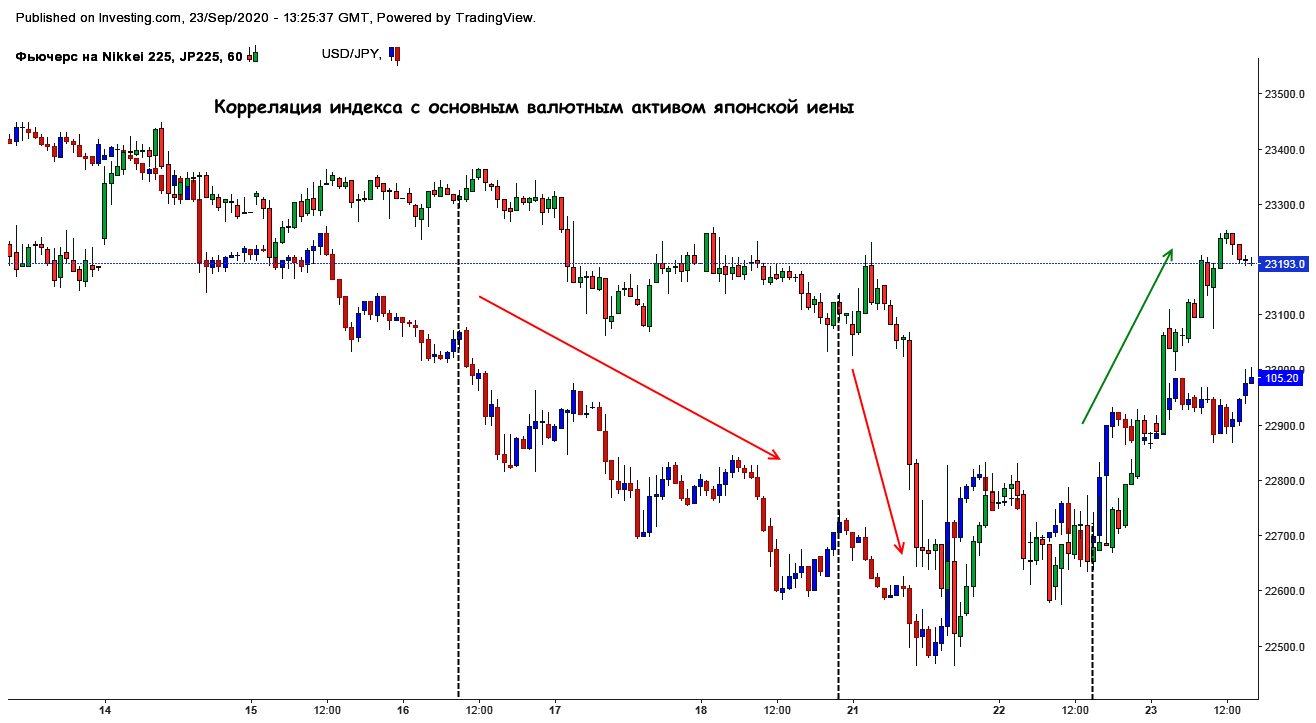Click the 22700.0 price axis label
The width and height of the screenshot is (1316, 723).
point(1285,537)
